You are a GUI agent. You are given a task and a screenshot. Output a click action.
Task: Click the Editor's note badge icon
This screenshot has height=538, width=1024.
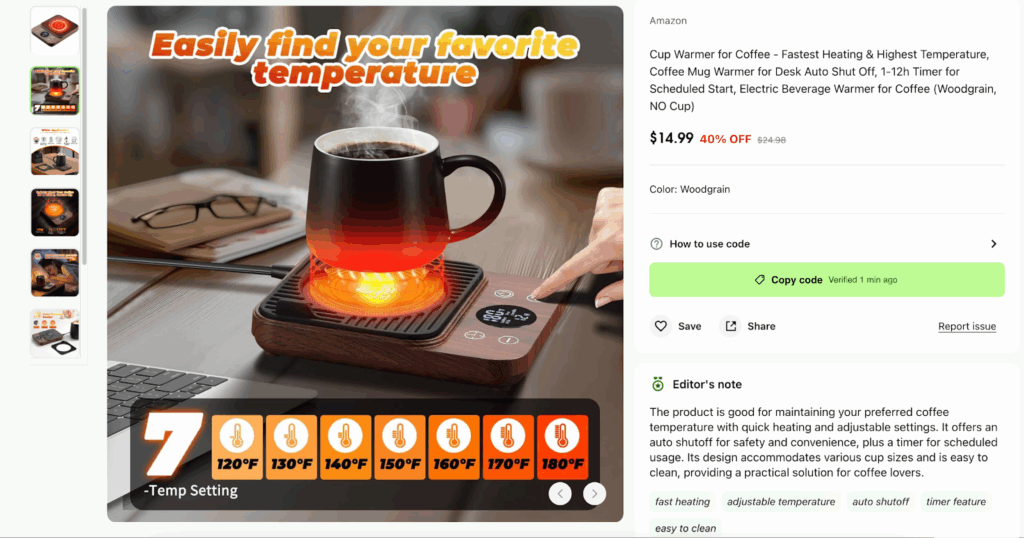click(658, 384)
